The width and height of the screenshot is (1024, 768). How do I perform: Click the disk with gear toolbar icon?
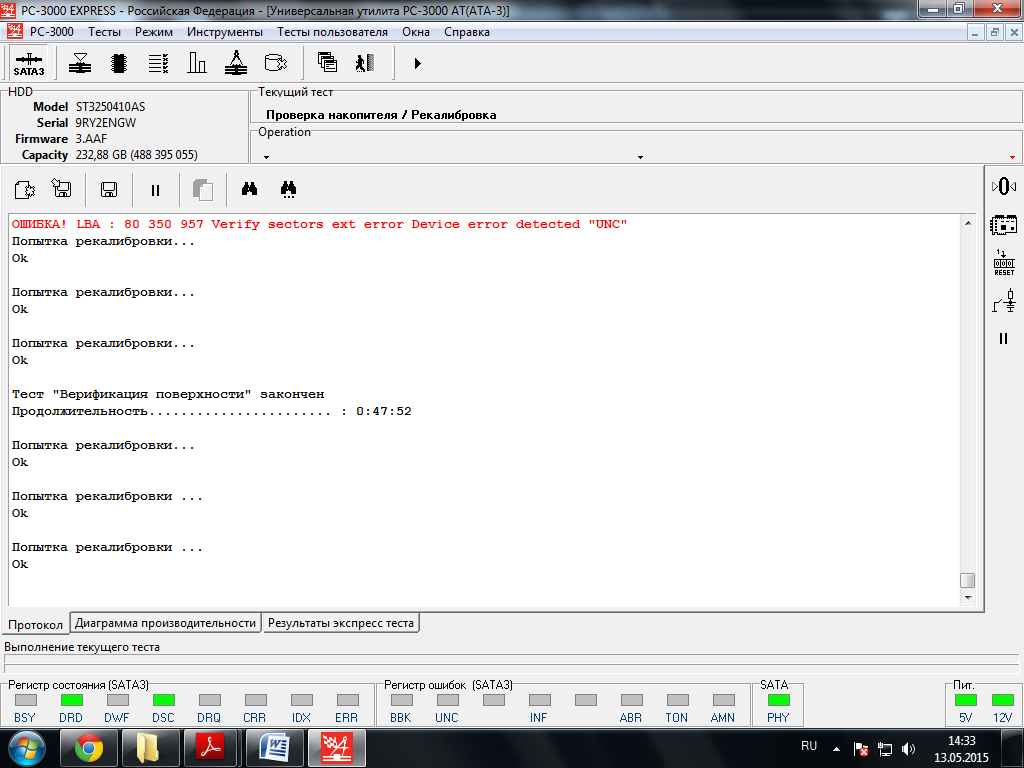(x=276, y=63)
